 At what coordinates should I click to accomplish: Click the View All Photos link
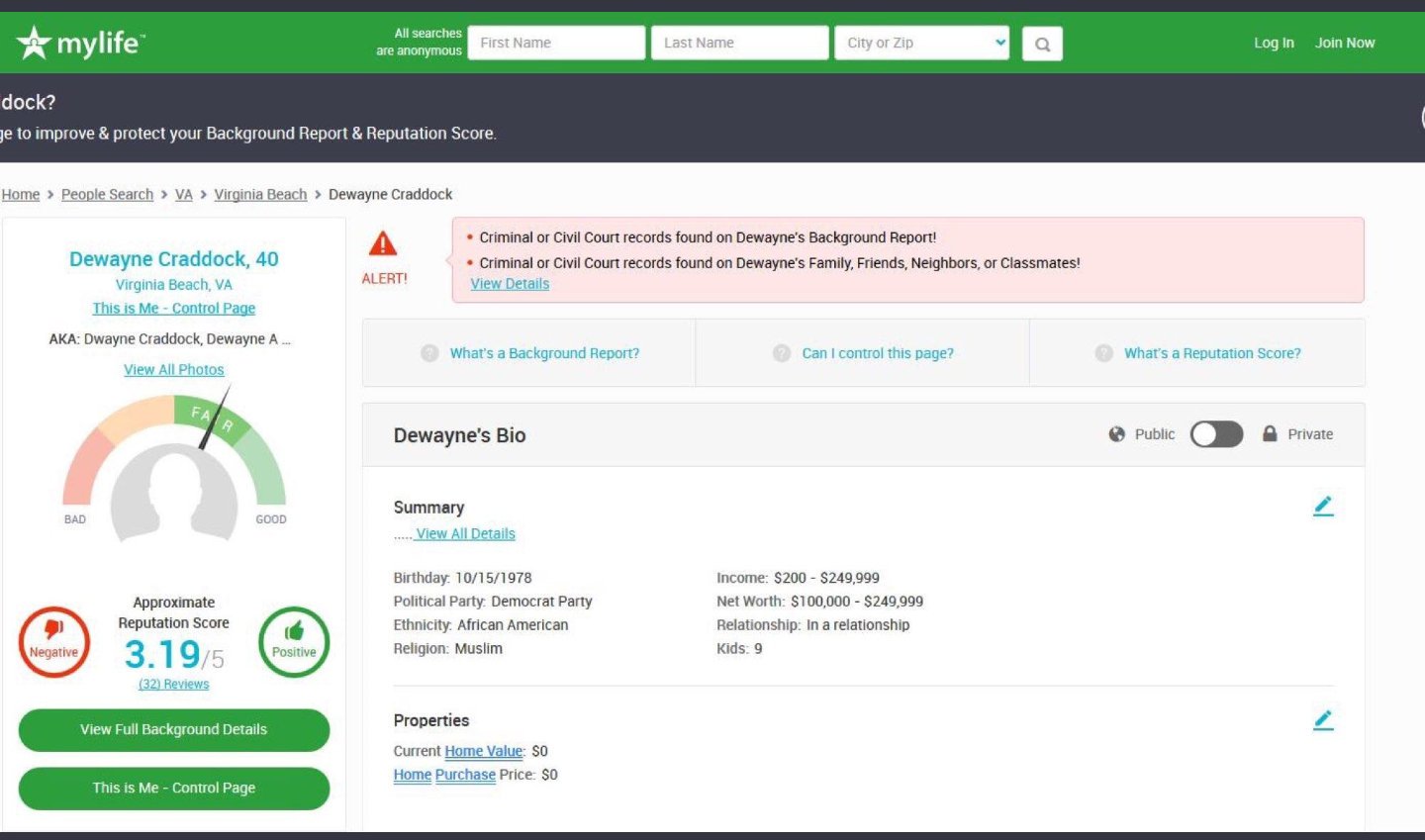pyautogui.click(x=174, y=370)
